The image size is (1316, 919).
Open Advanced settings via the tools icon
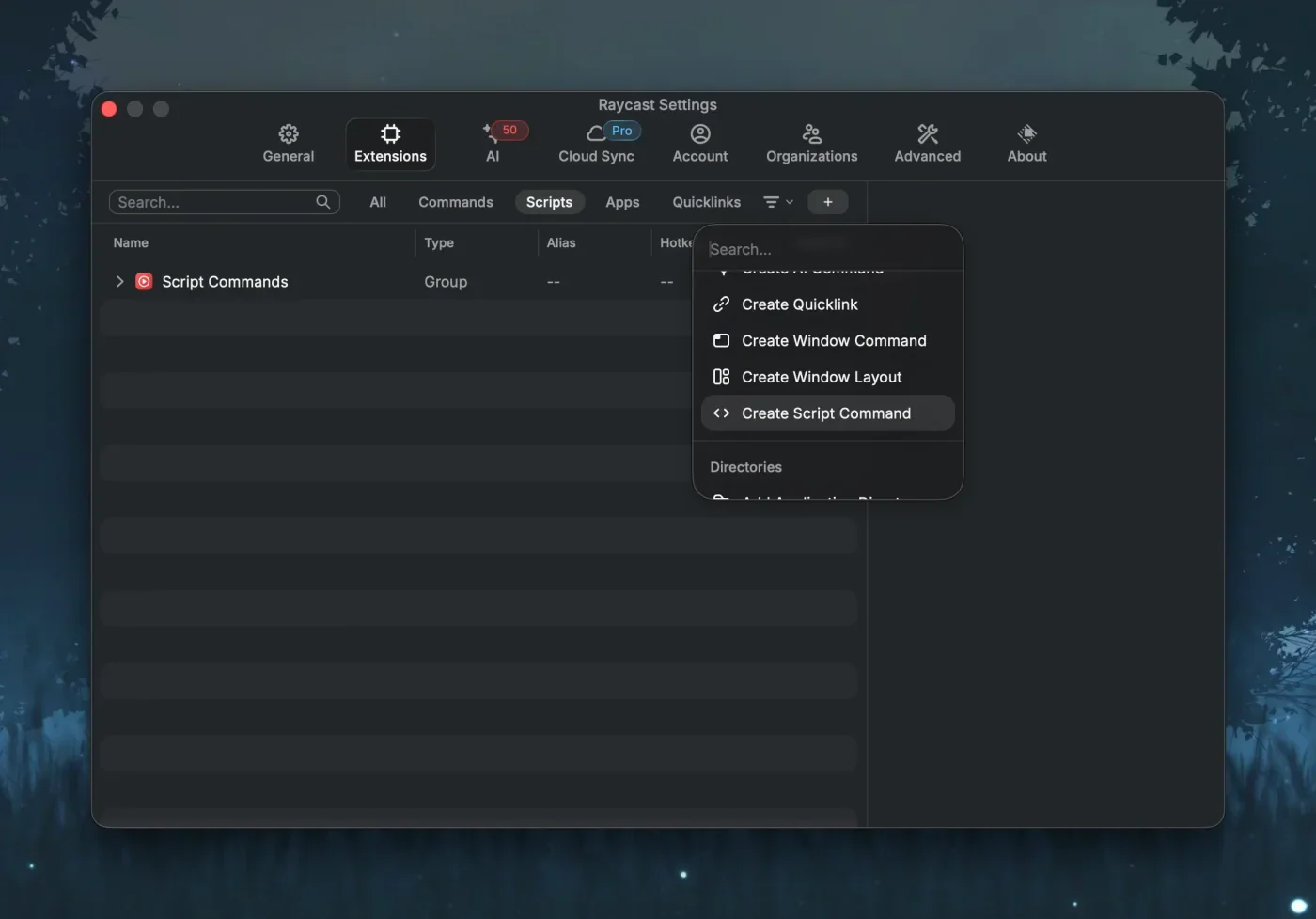pyautogui.click(x=927, y=132)
